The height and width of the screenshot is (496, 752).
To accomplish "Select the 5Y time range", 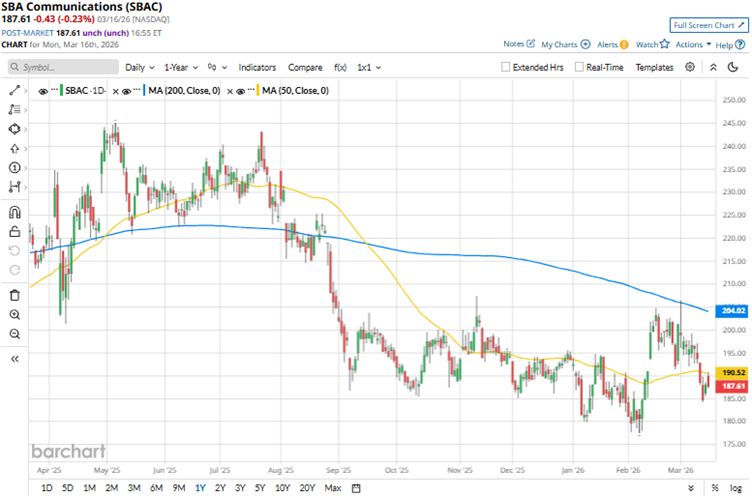I will [x=262, y=487].
